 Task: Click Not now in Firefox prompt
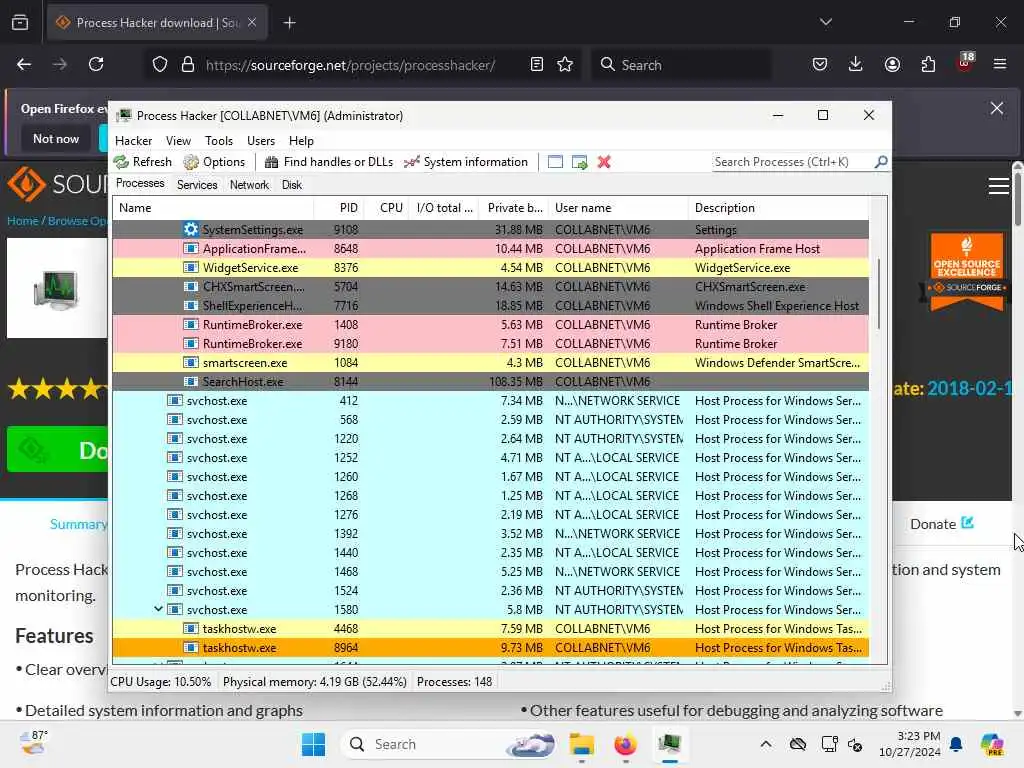coord(56,138)
